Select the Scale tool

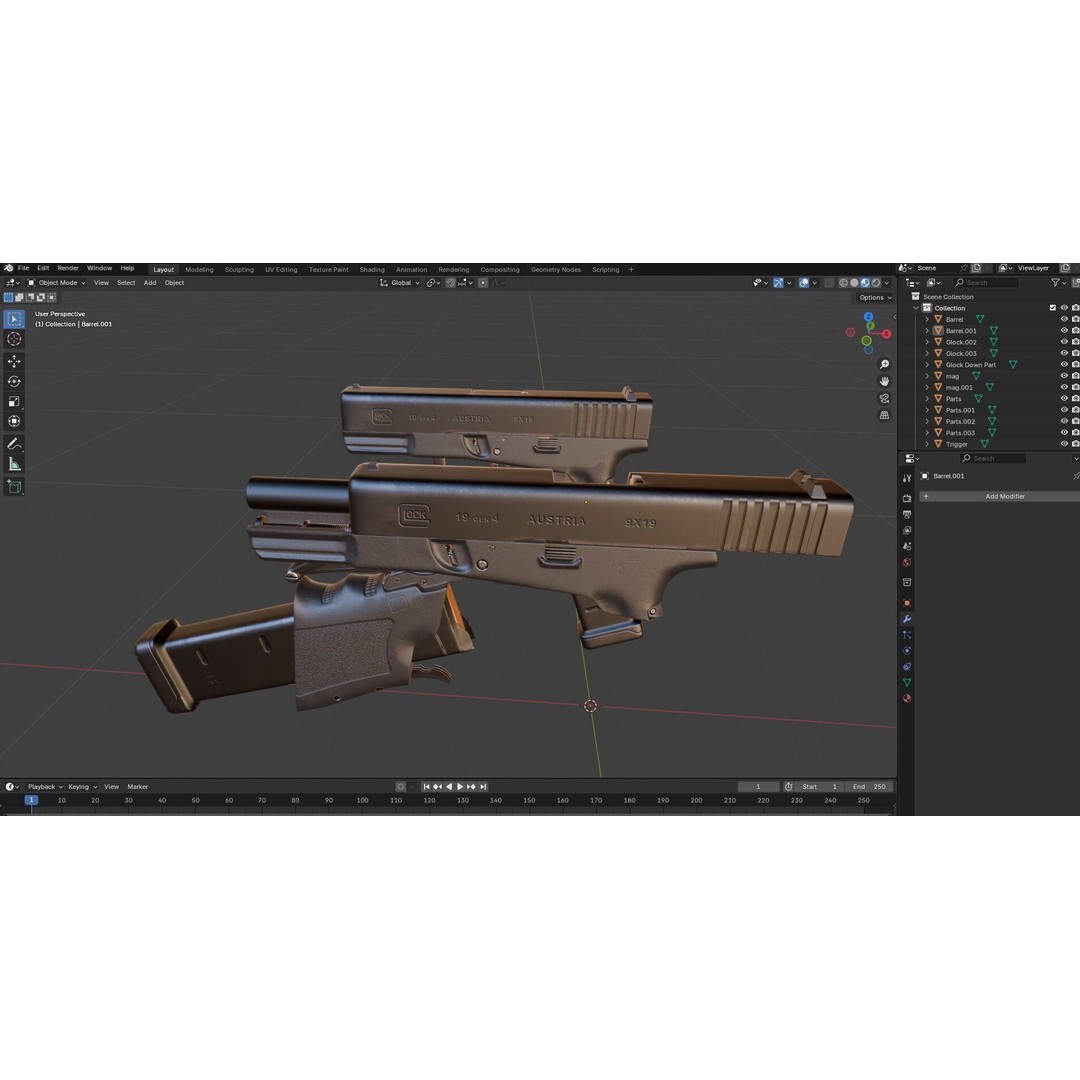[14, 402]
